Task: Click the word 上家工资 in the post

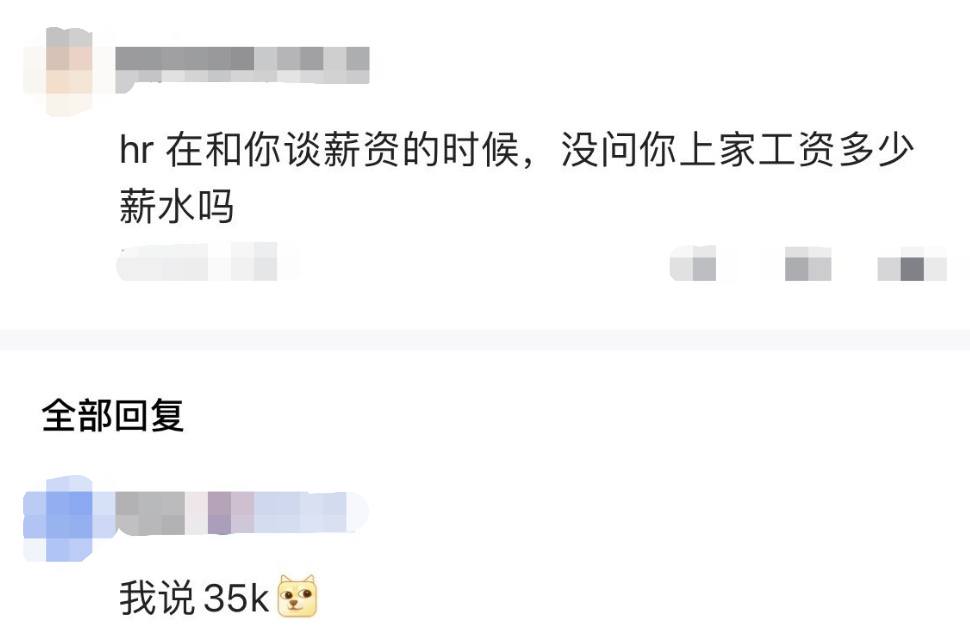Action: (758, 150)
